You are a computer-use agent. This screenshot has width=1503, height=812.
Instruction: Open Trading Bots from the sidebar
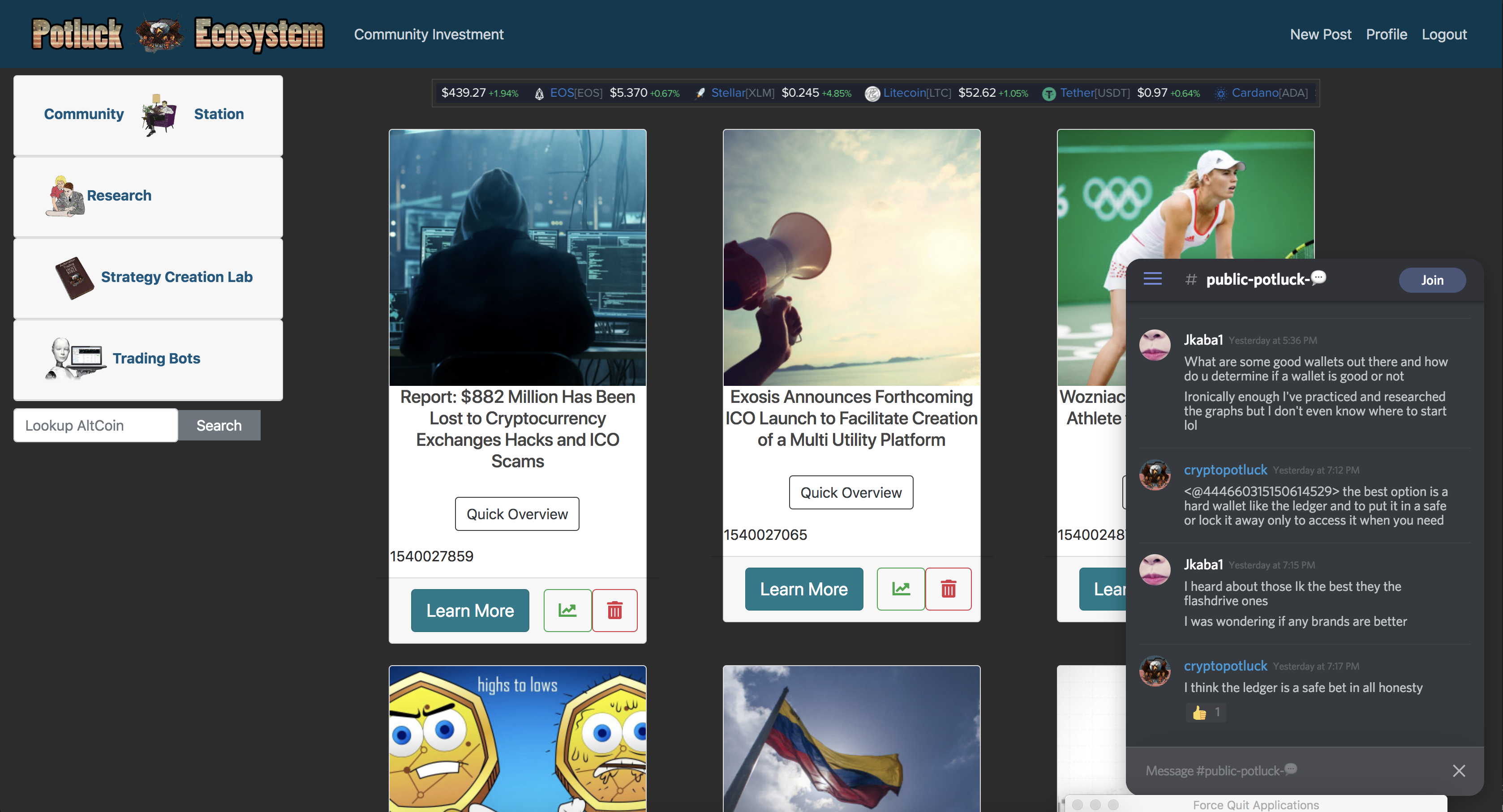156,358
